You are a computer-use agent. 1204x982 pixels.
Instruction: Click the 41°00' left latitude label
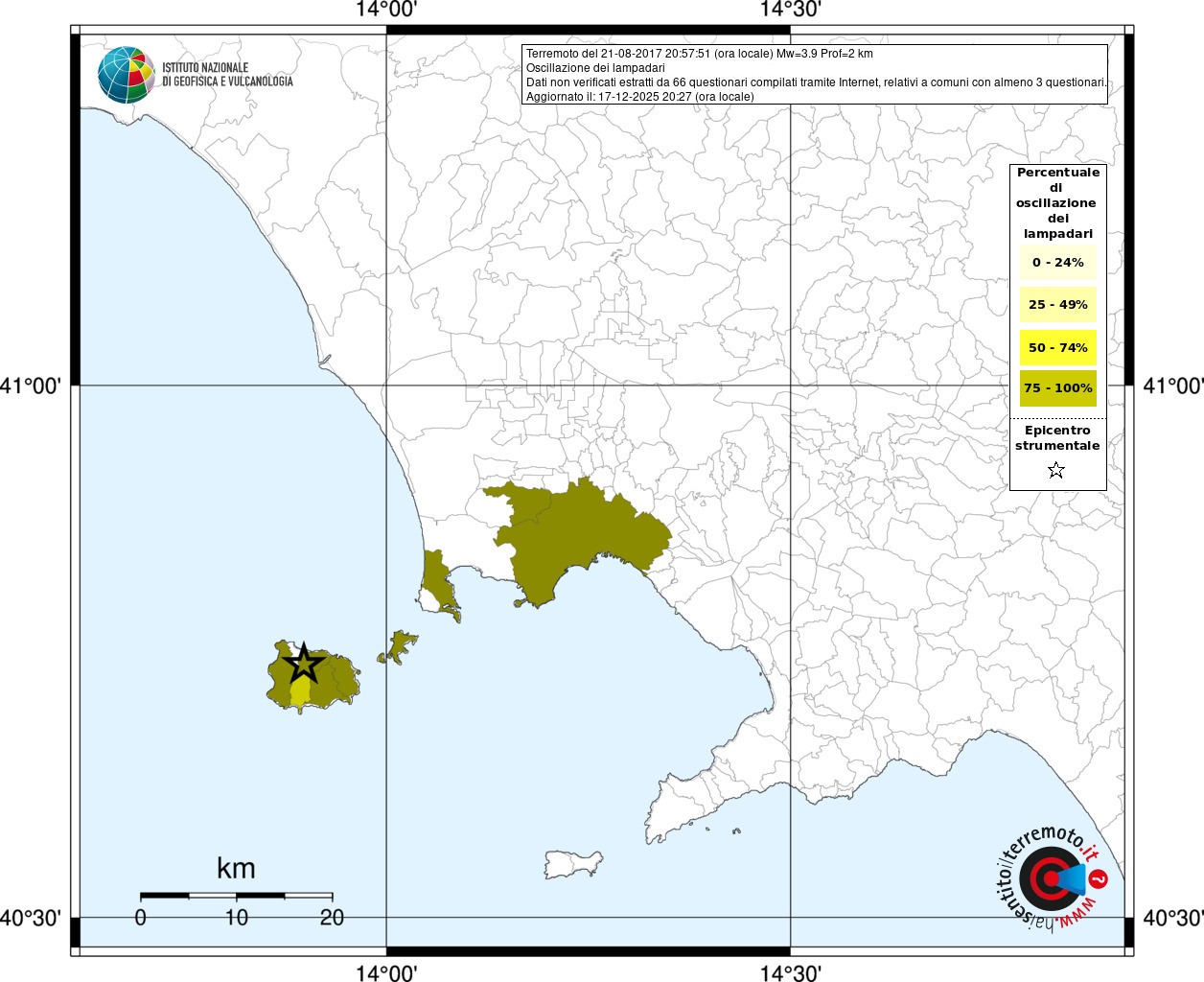[31, 386]
